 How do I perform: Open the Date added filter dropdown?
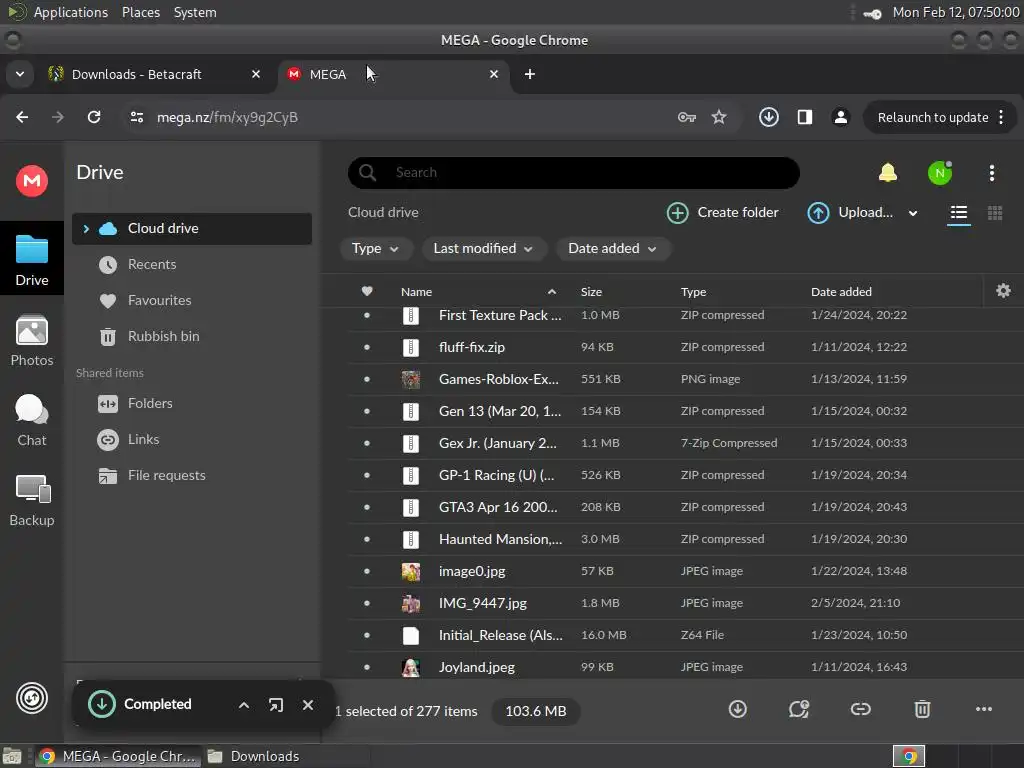click(x=612, y=249)
